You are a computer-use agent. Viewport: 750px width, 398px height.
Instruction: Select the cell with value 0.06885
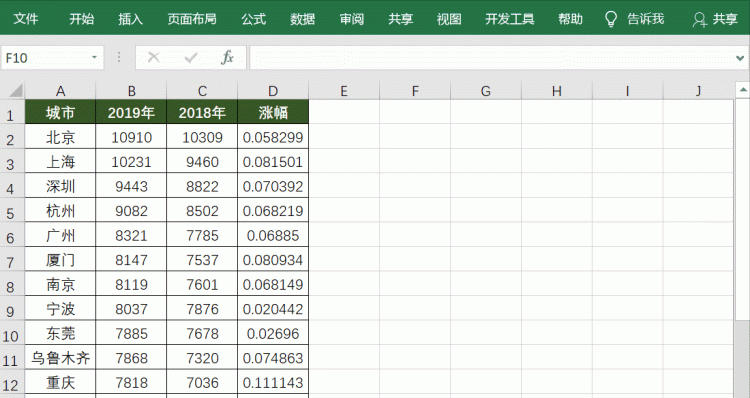[273, 235]
